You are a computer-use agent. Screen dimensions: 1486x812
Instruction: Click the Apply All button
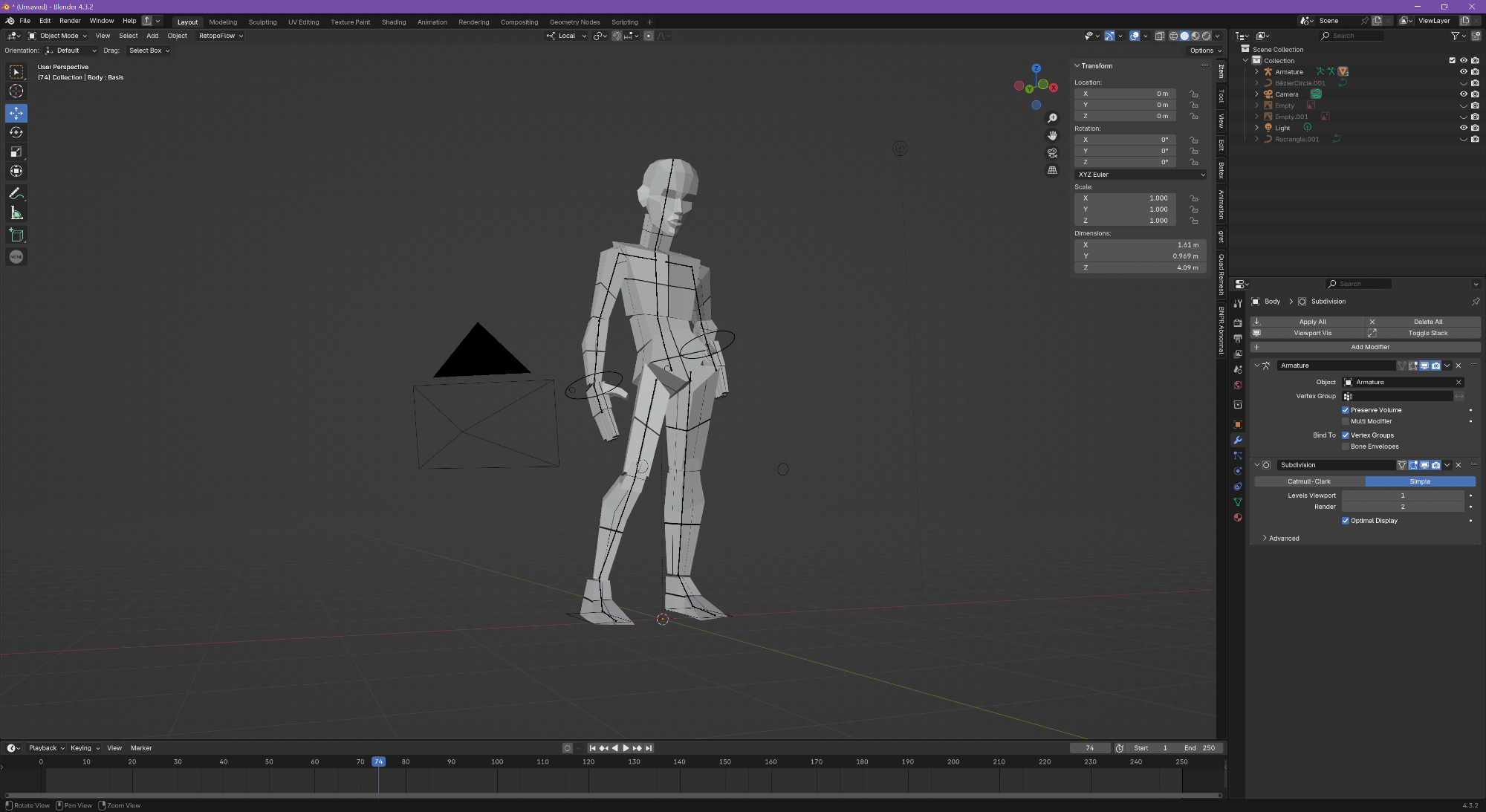(1312, 322)
